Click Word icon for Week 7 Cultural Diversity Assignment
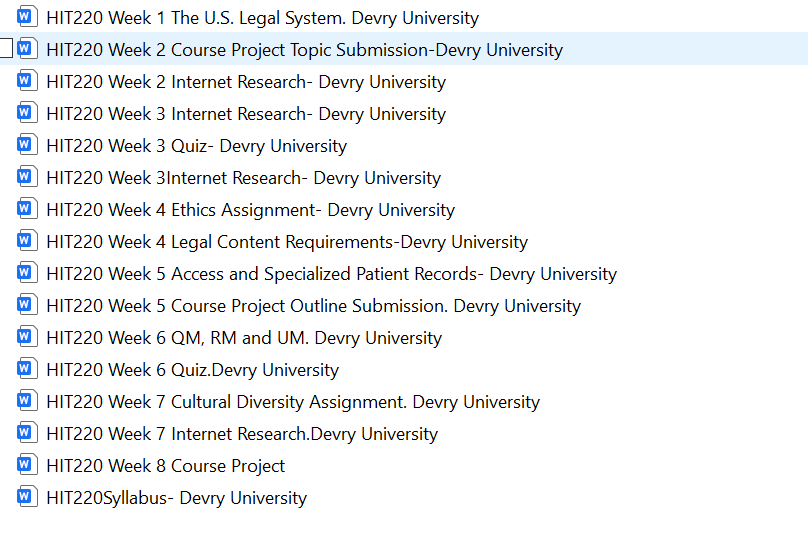Screen dimensions: 808x560 [27, 400]
